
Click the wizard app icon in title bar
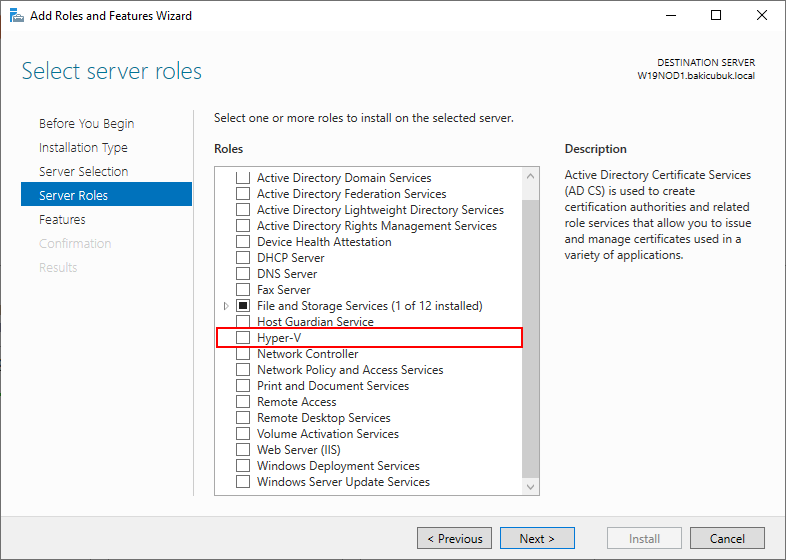17,16
